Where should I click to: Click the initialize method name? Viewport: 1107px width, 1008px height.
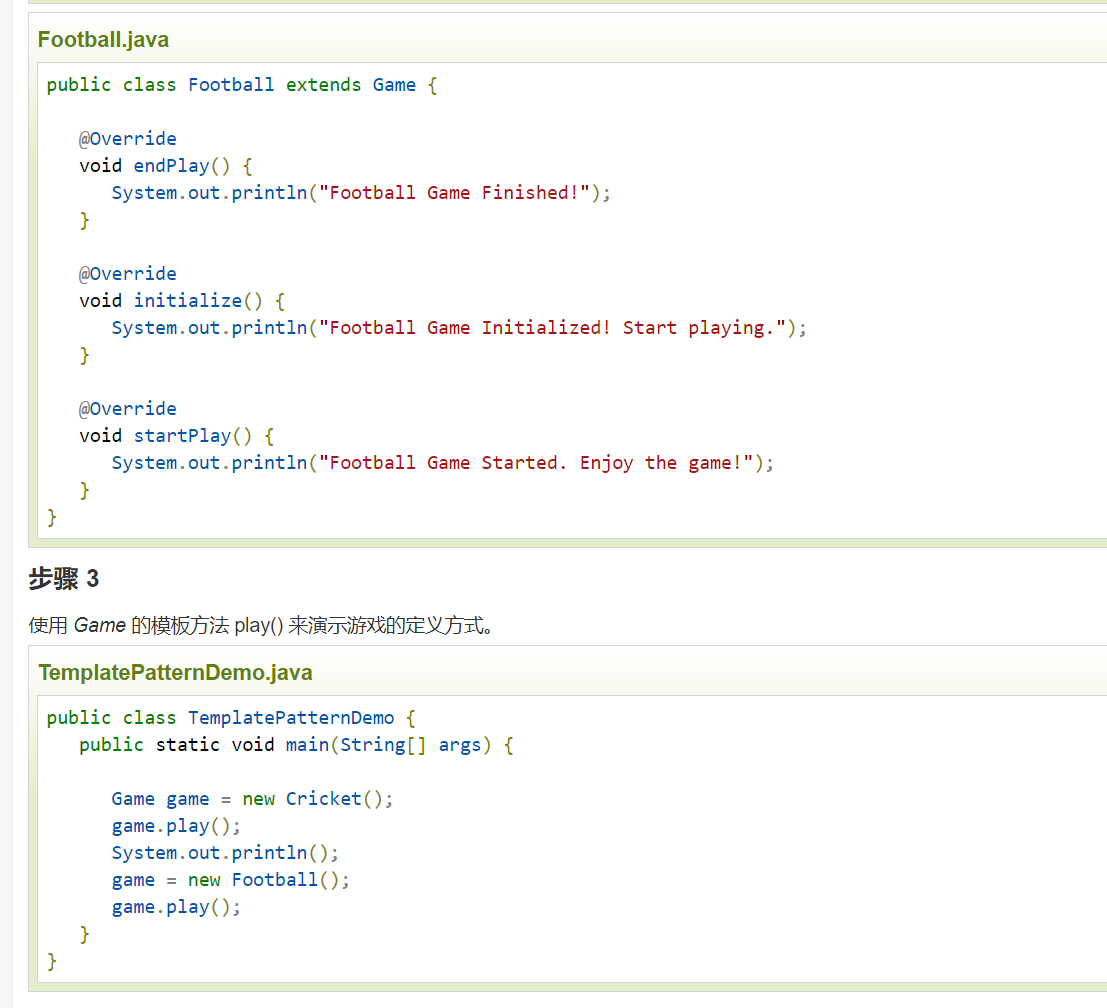click(187, 301)
